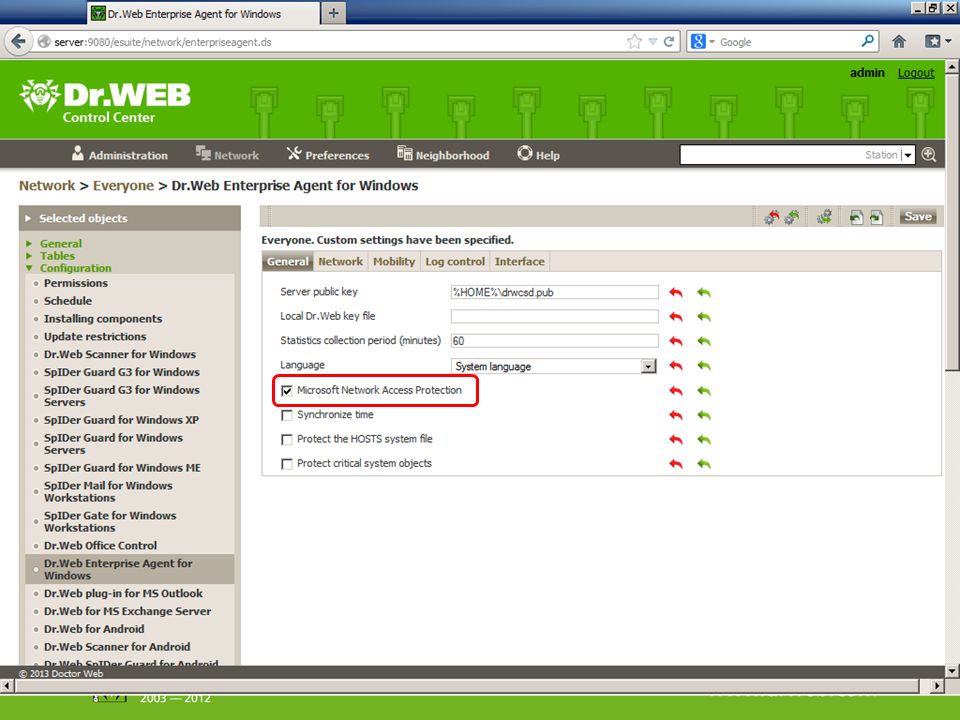Click the import settings from file icon
This screenshot has height=720, width=960.
(857, 217)
